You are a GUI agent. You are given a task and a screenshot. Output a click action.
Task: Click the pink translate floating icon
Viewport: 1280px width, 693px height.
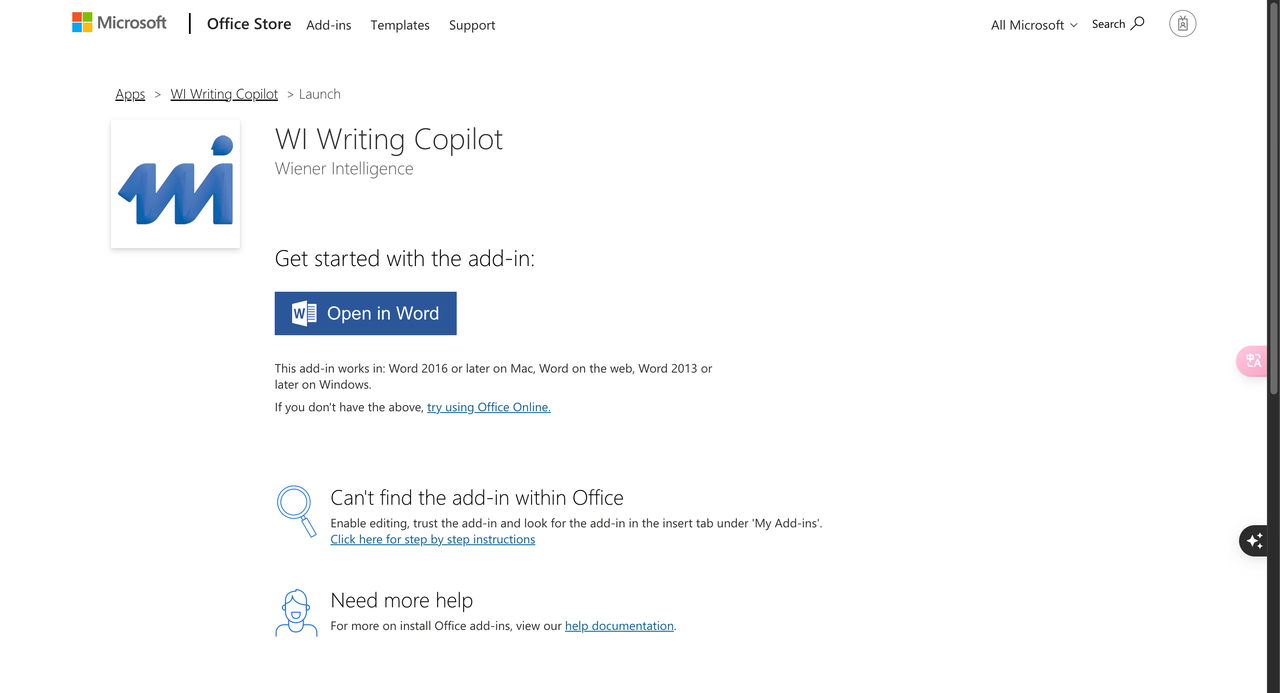(1253, 361)
